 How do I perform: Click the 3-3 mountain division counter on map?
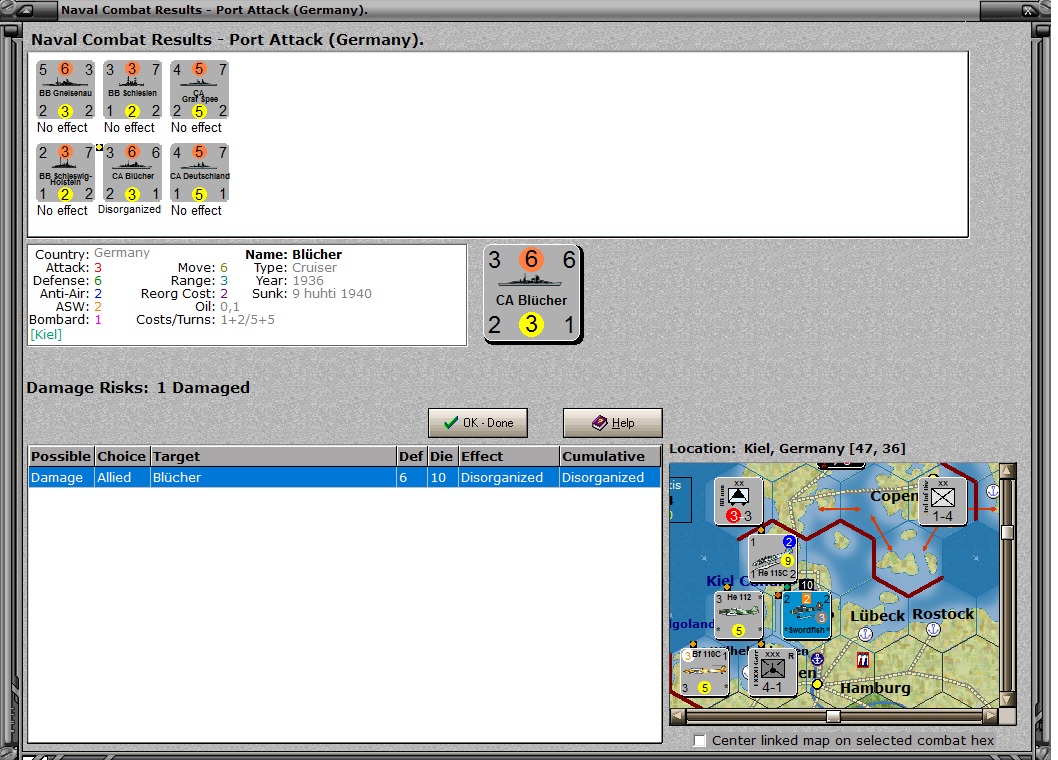[x=739, y=501]
